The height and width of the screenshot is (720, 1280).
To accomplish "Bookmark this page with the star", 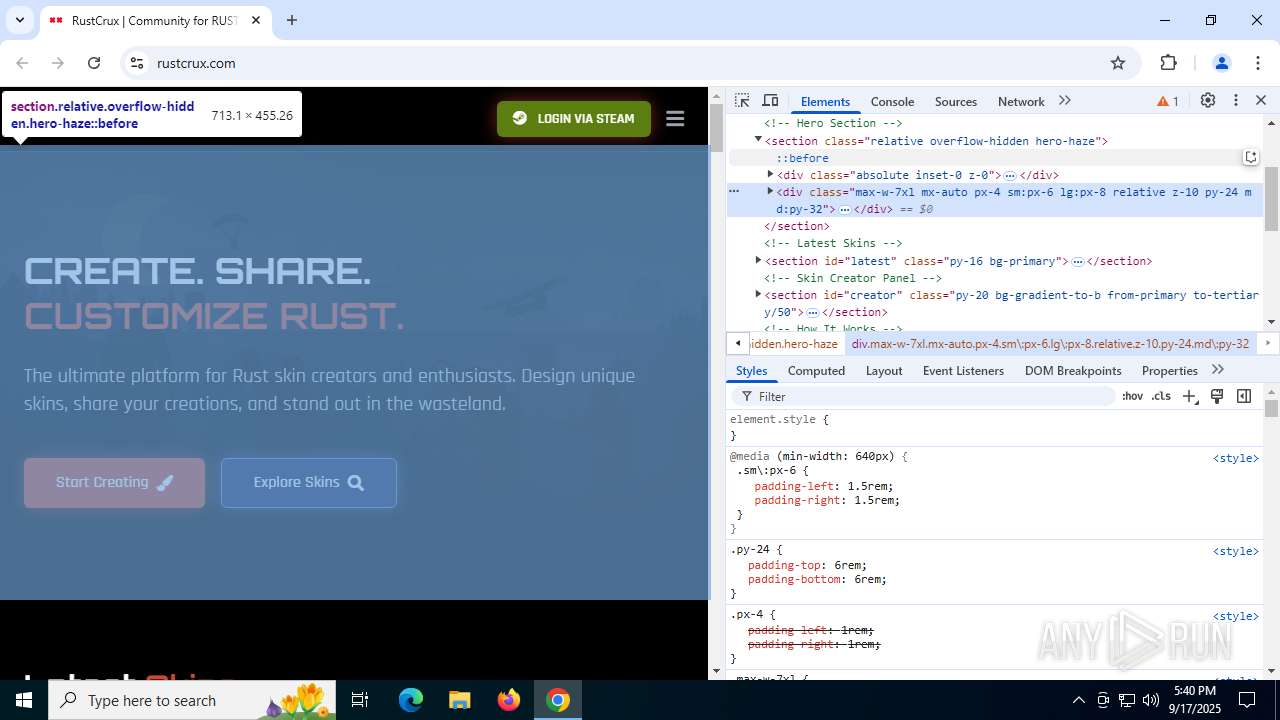I will (x=1118, y=63).
